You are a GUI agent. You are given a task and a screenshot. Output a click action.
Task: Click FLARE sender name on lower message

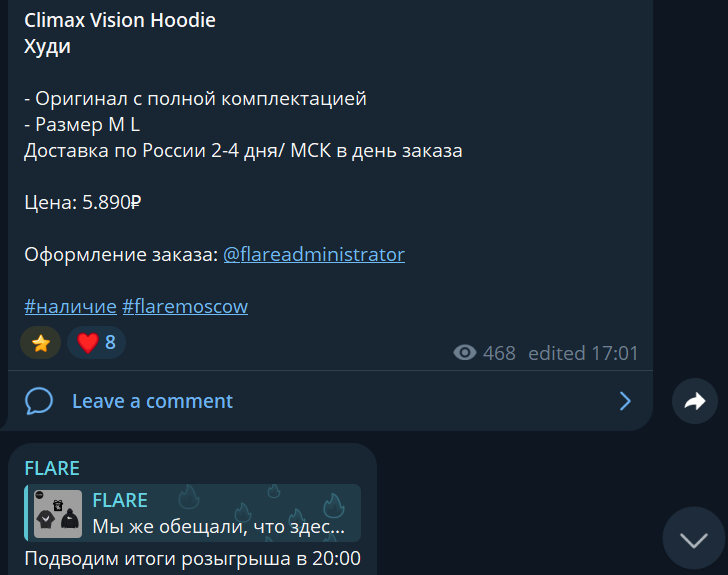(52, 468)
